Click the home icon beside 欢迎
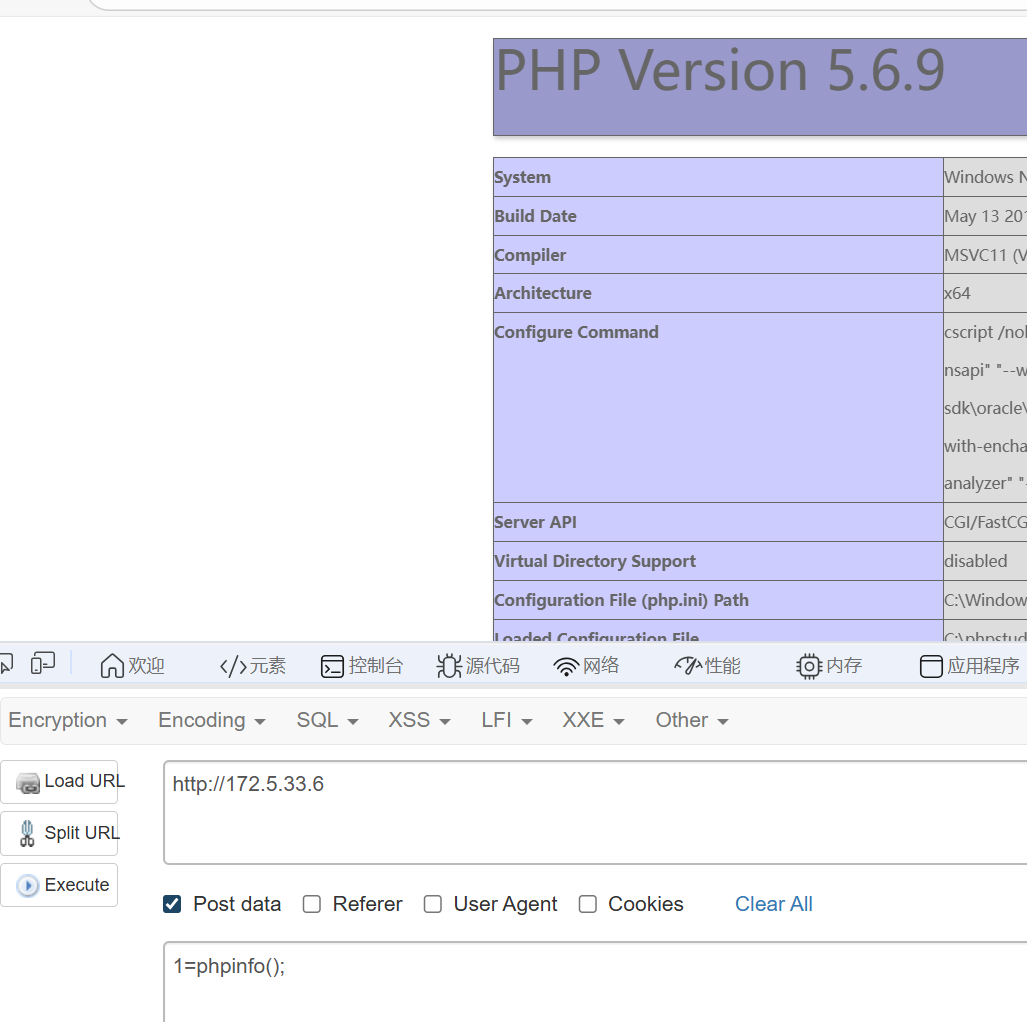Screen dimensions: 1027x1022 tap(112, 666)
